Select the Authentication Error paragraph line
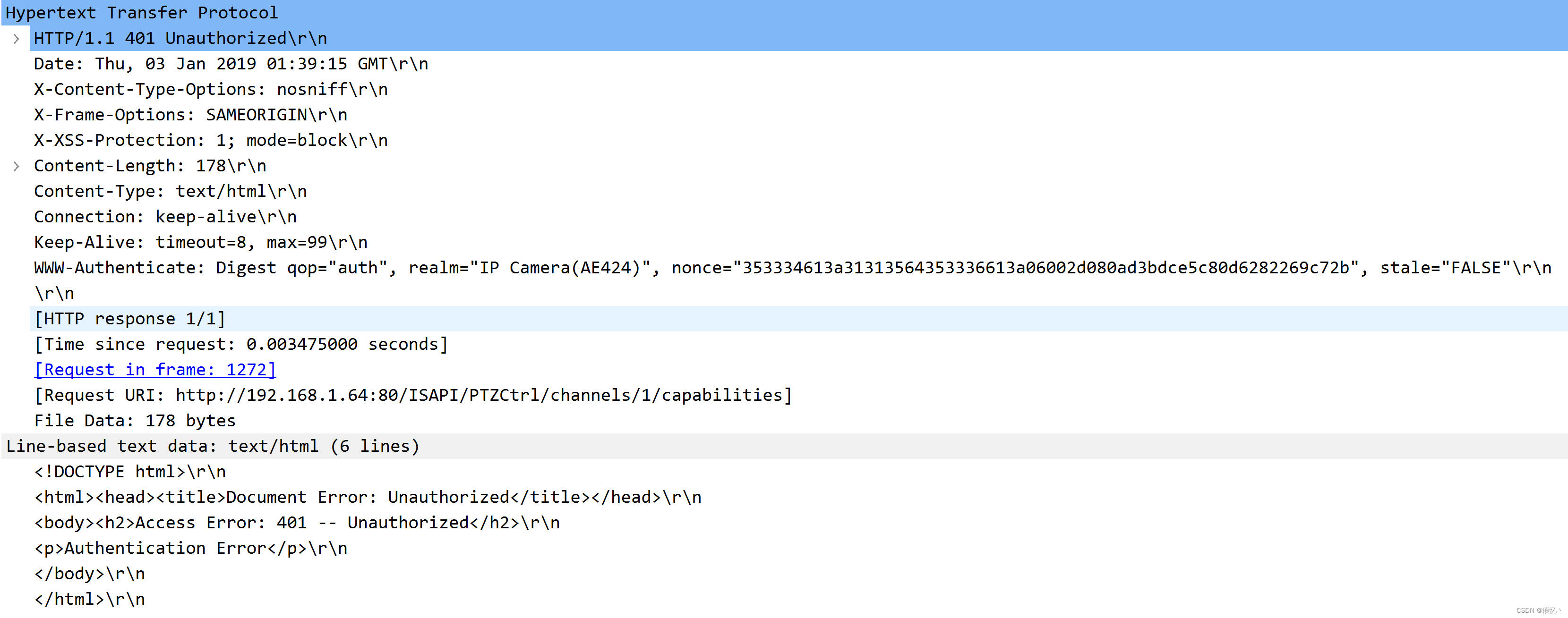Image resolution: width=1568 pixels, height=618 pixels. tap(190, 548)
